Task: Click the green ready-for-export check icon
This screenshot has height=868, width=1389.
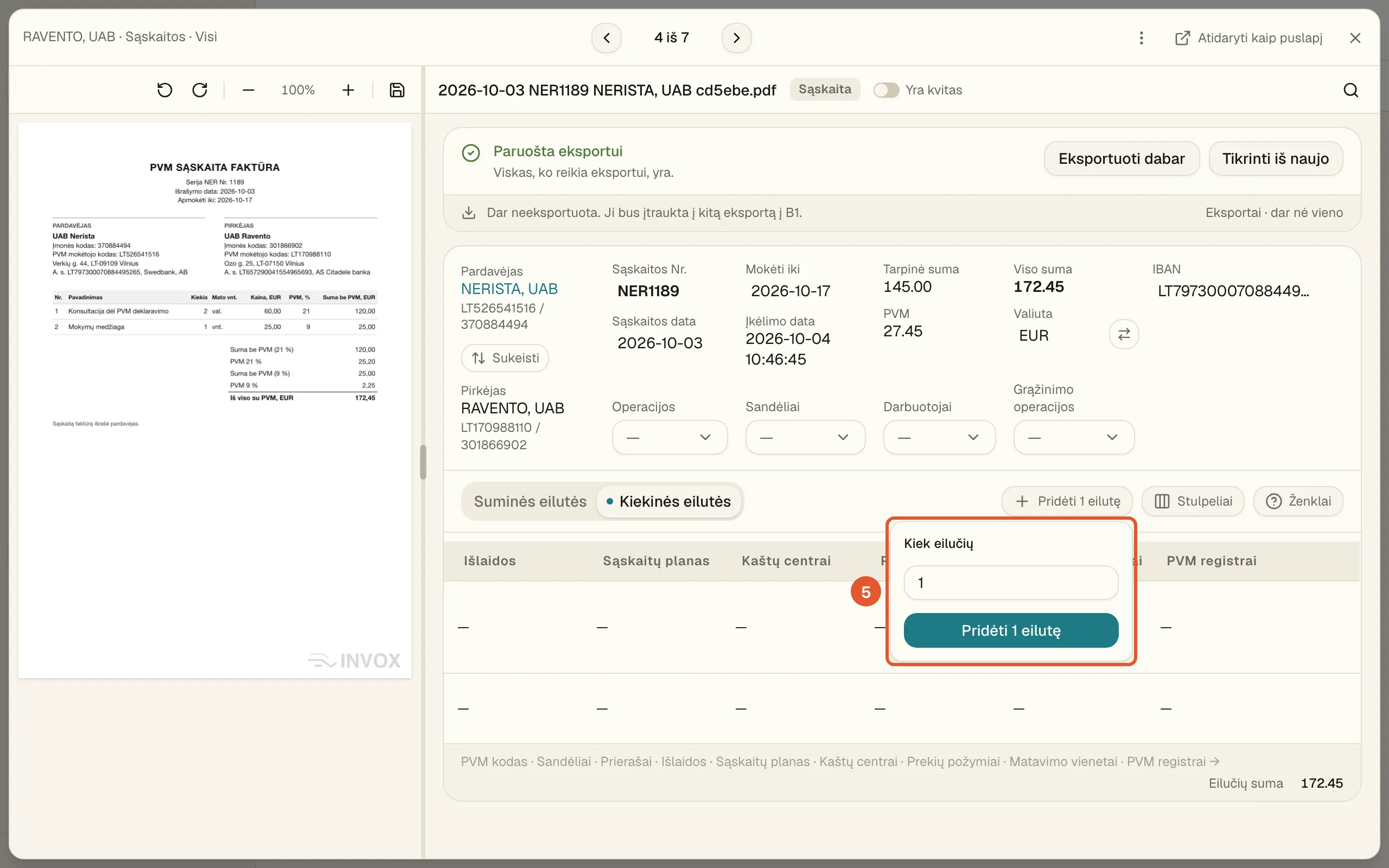Action: (x=470, y=152)
